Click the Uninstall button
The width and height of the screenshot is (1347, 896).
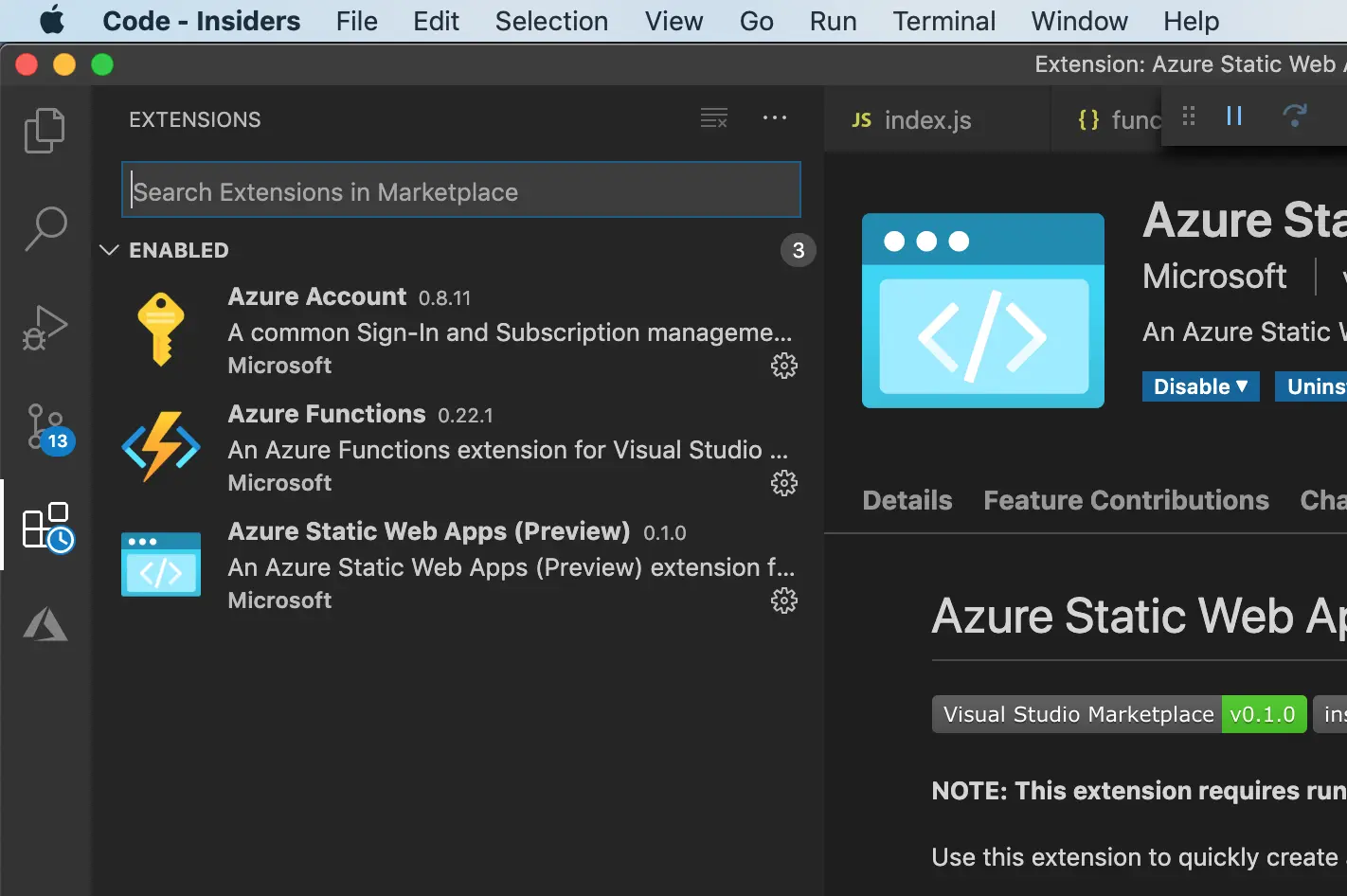[1315, 386]
